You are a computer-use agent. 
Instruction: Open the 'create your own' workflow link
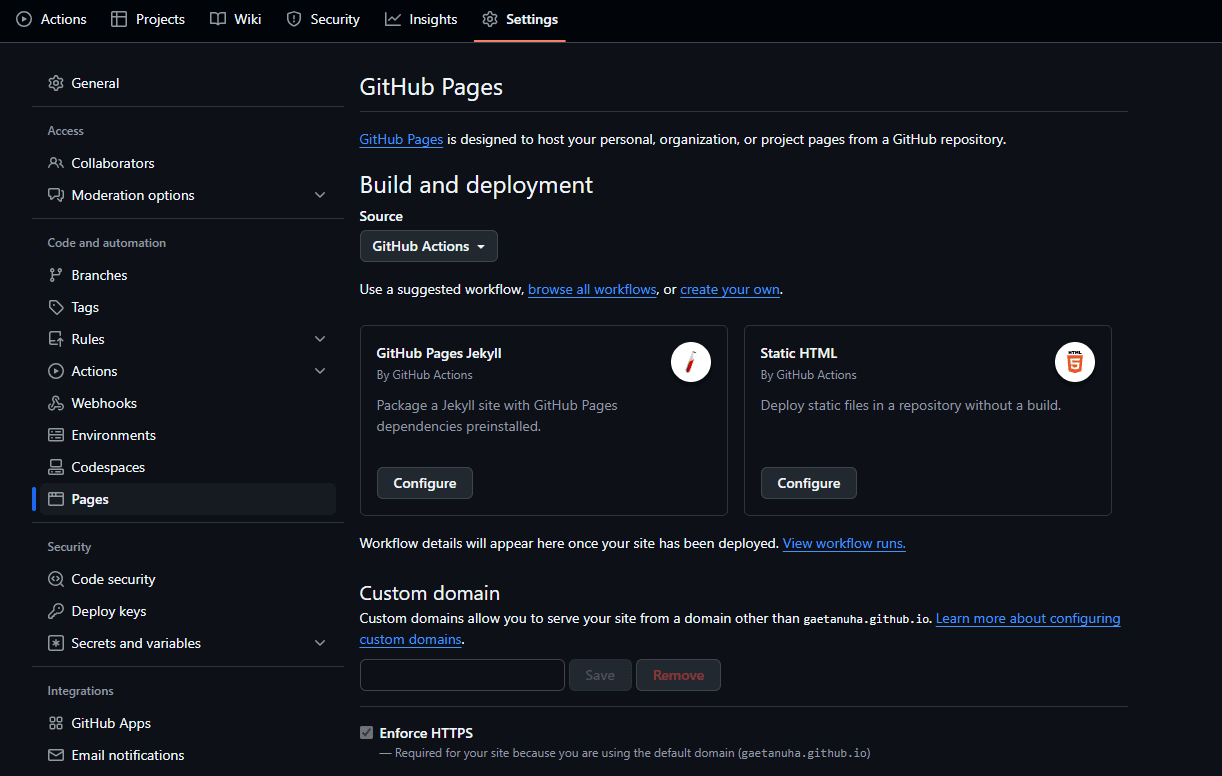point(730,289)
